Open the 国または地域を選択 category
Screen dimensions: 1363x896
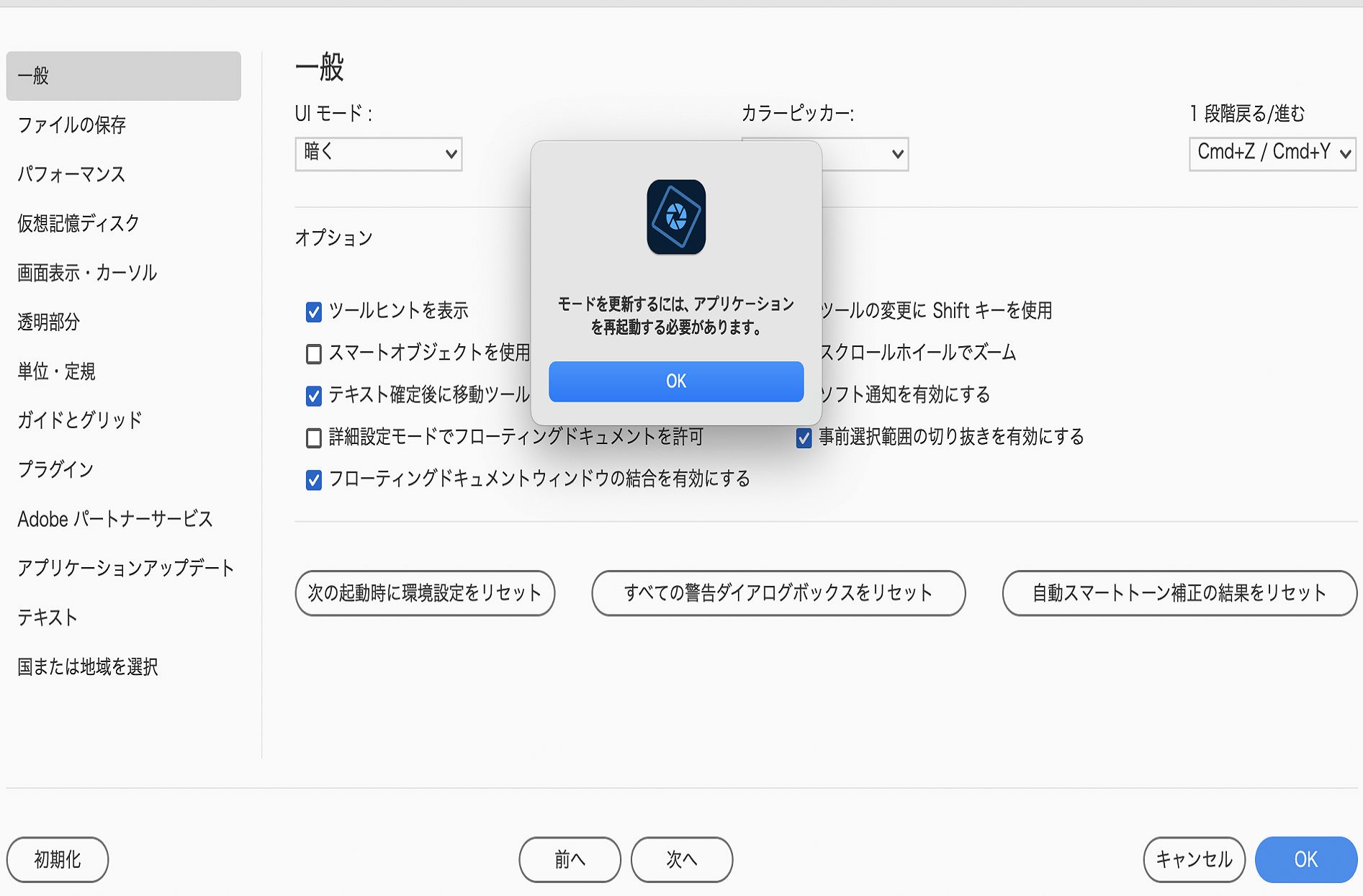click(x=88, y=666)
